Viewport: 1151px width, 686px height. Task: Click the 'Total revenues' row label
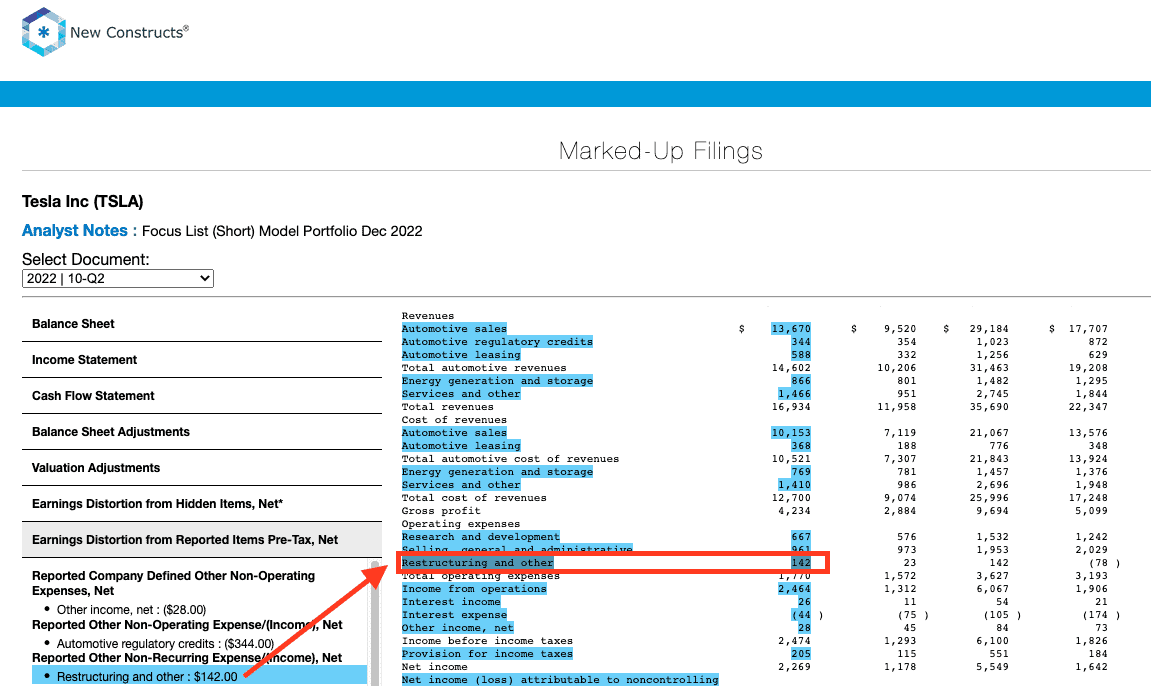coord(447,407)
